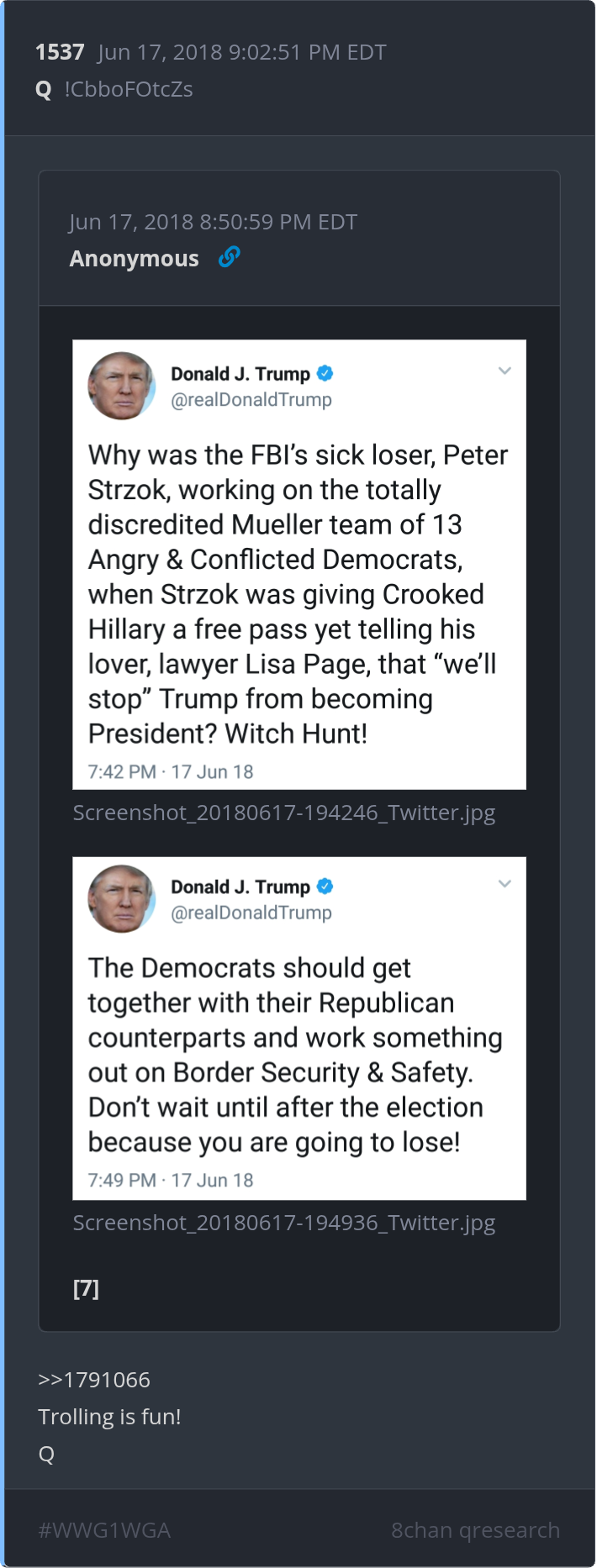Click the chain link icon beside Anonymous

point(229,256)
